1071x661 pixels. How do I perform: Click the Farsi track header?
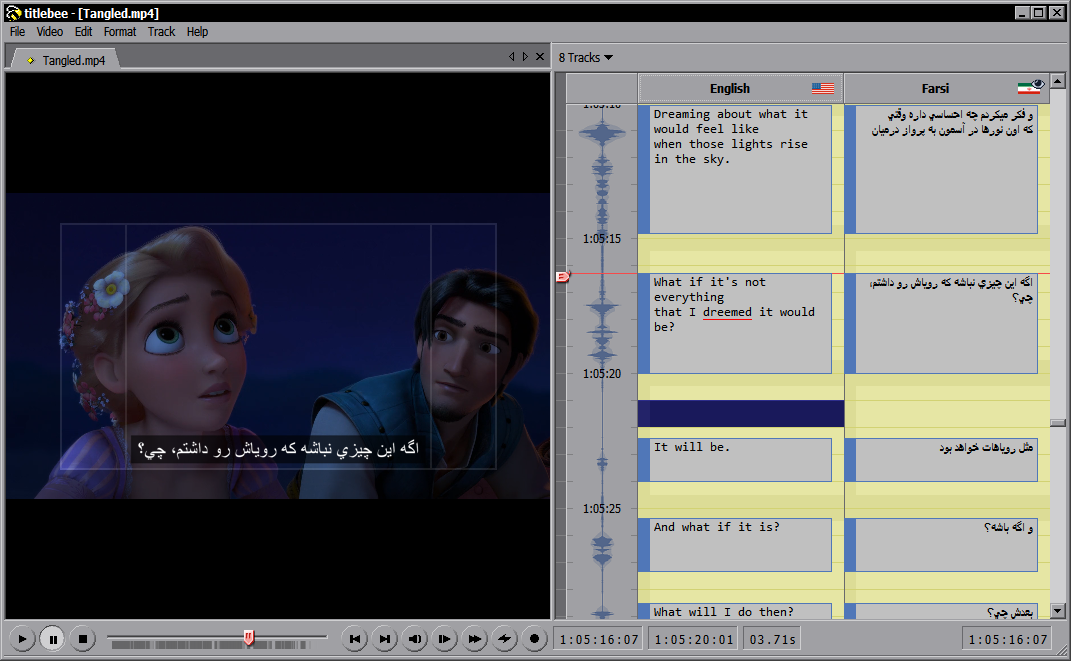[947, 88]
